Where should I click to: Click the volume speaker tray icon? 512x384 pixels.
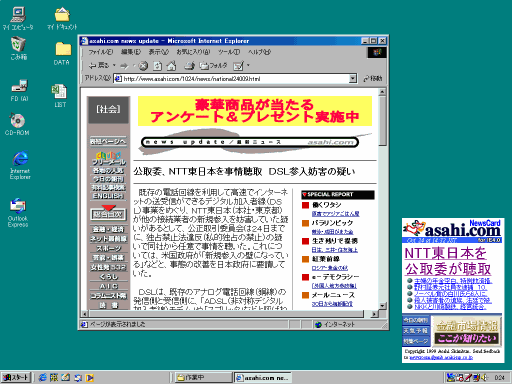(484, 378)
